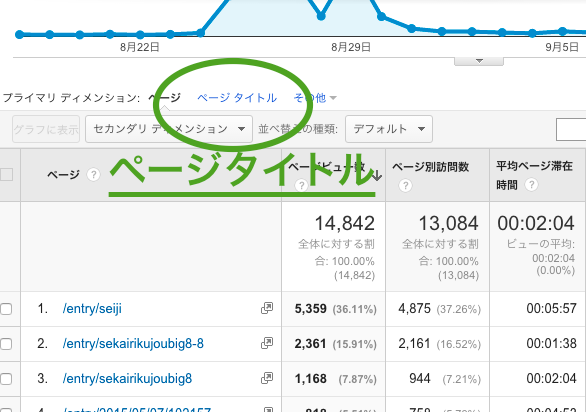This screenshot has height=412, width=586.
Task: Show help for 平均ページ滞在時間 column
Action: (531, 184)
